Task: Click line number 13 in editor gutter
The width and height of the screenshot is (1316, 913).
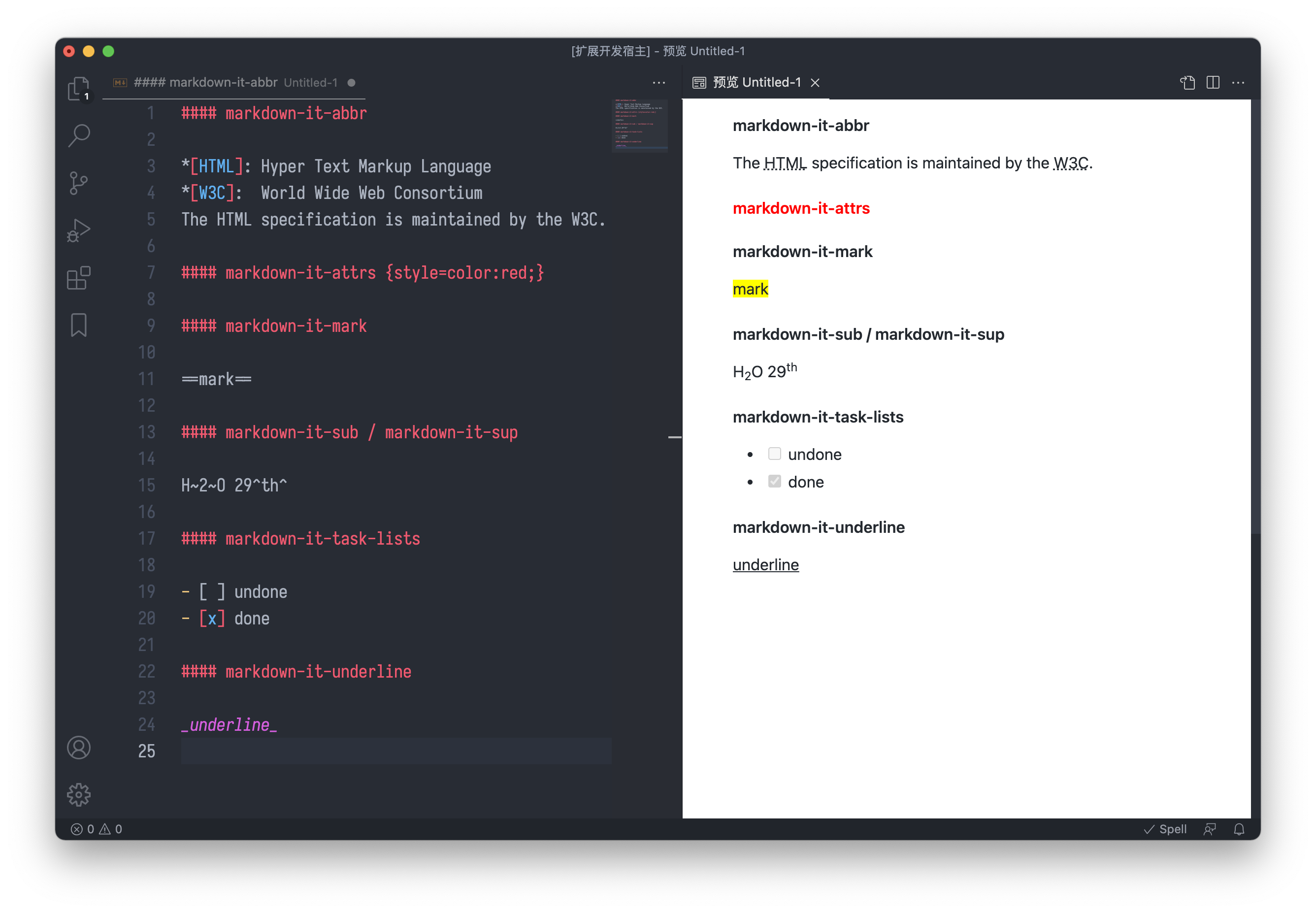Action: [146, 432]
